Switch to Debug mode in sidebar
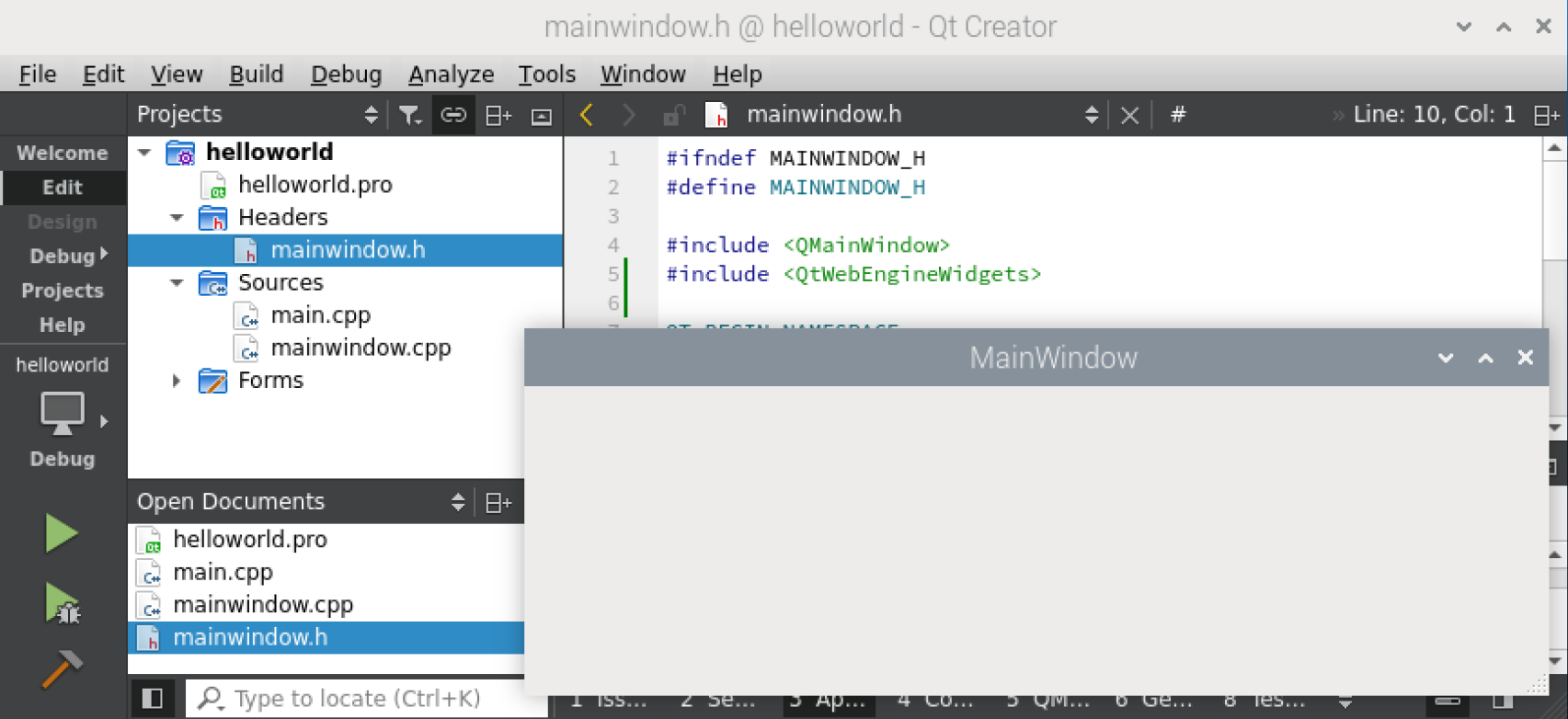Screen dimensions: 1568x719 coord(63,257)
